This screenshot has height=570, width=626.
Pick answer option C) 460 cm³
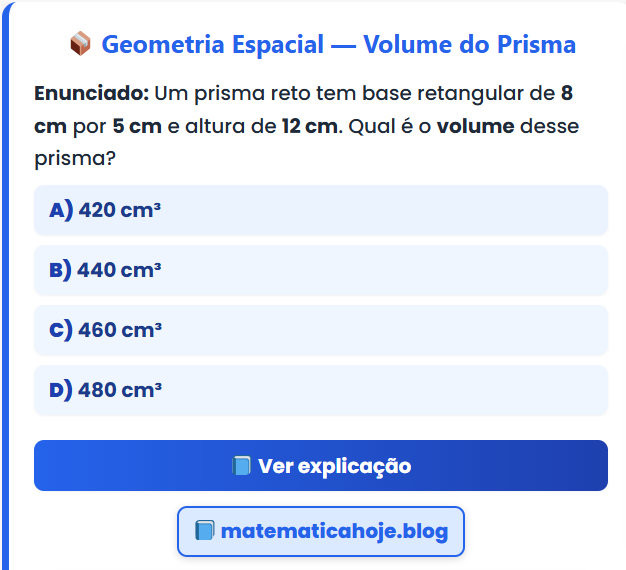[320, 330]
